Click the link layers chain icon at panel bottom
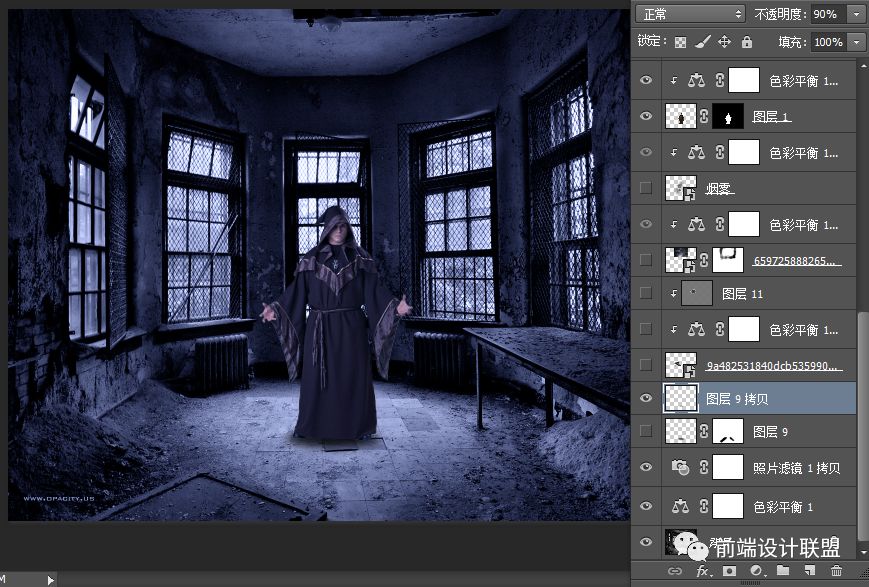 (x=674, y=571)
